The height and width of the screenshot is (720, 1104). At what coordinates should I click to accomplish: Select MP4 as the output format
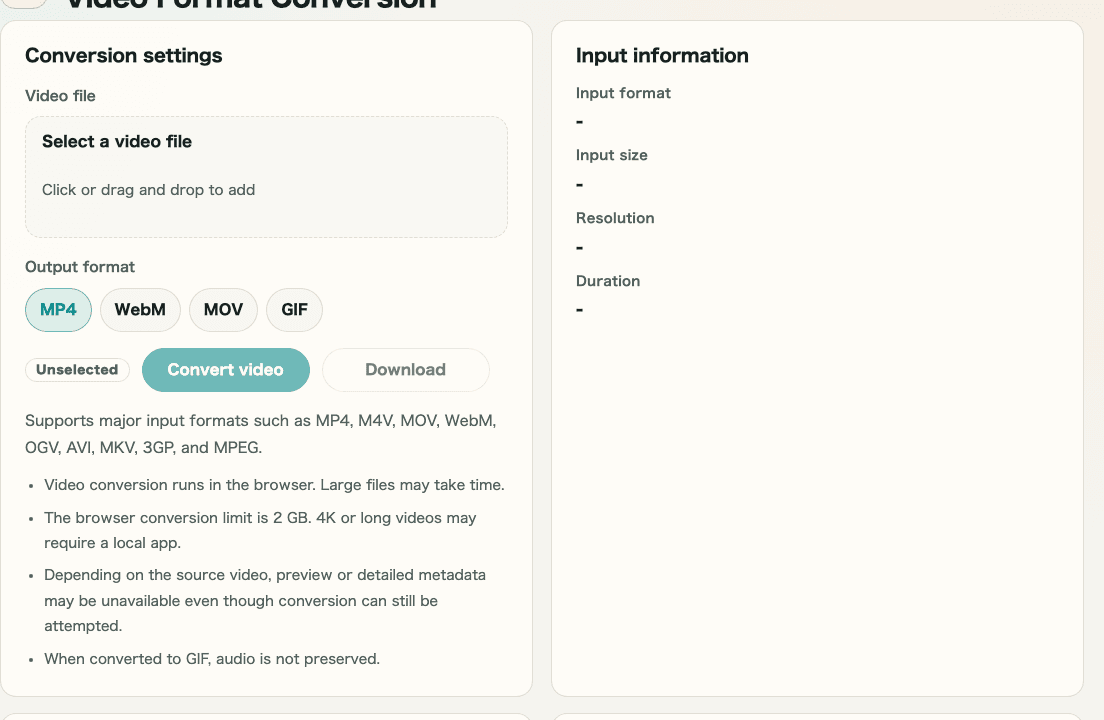[x=58, y=310]
